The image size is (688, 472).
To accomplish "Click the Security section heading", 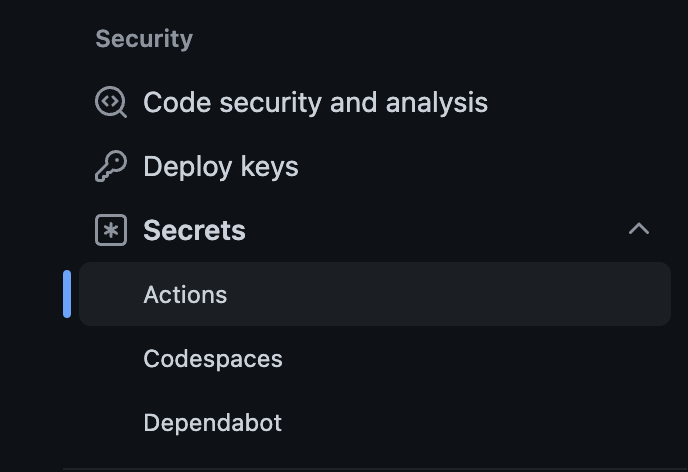I will click(x=144, y=39).
